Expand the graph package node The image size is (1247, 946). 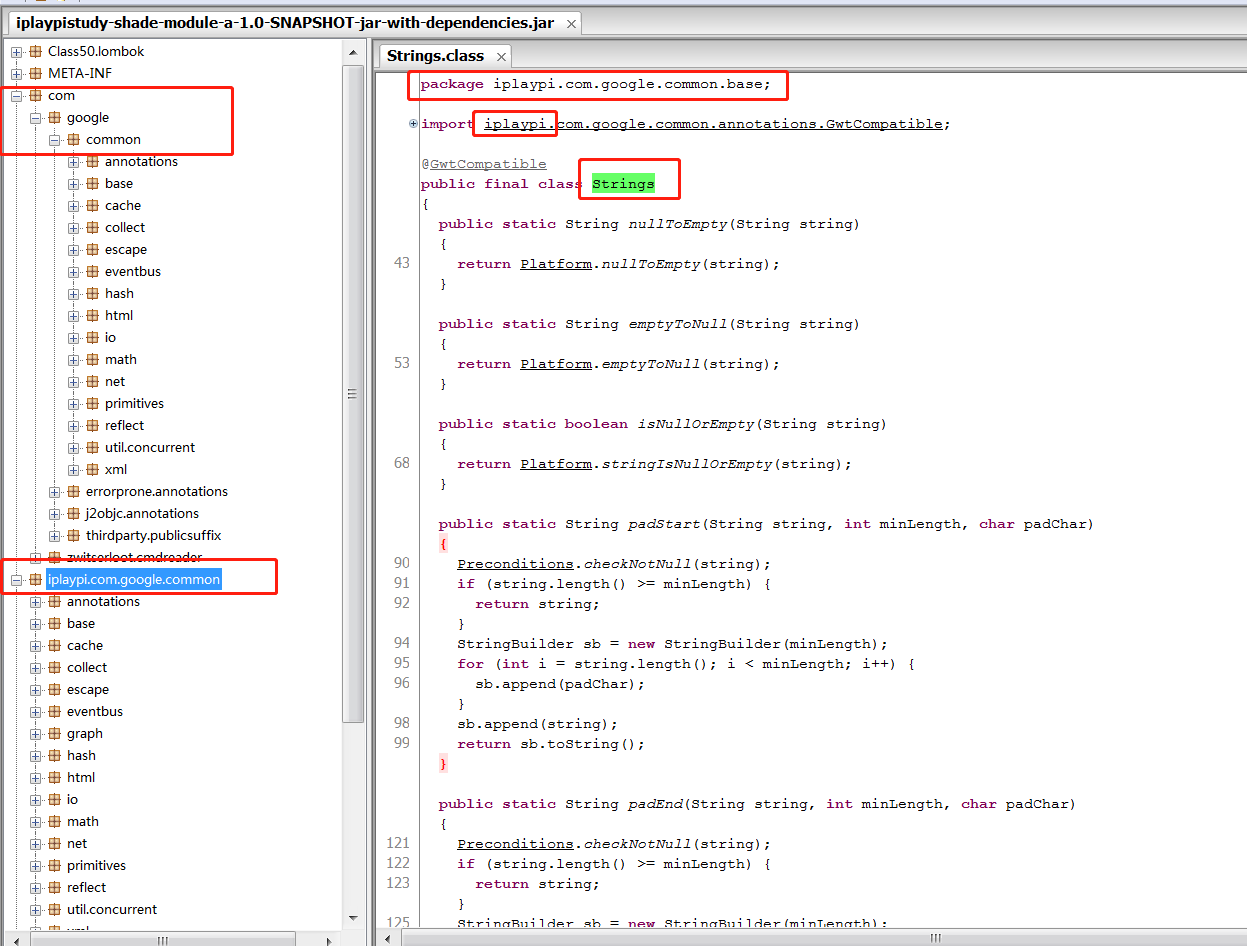[35, 733]
